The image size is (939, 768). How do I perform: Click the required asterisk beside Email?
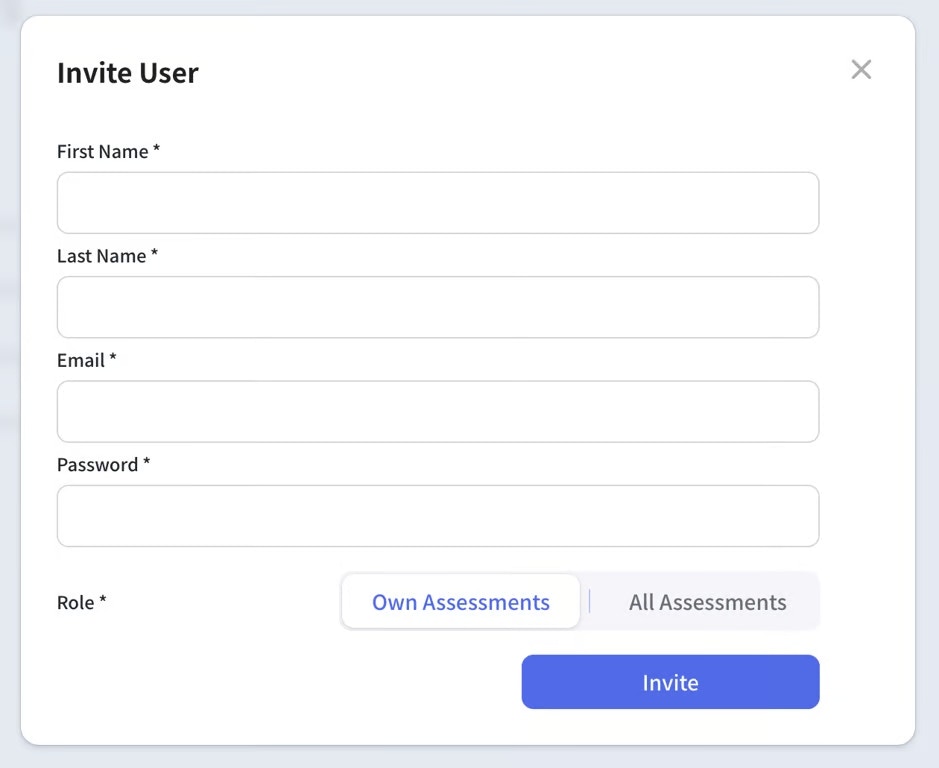tap(113, 359)
